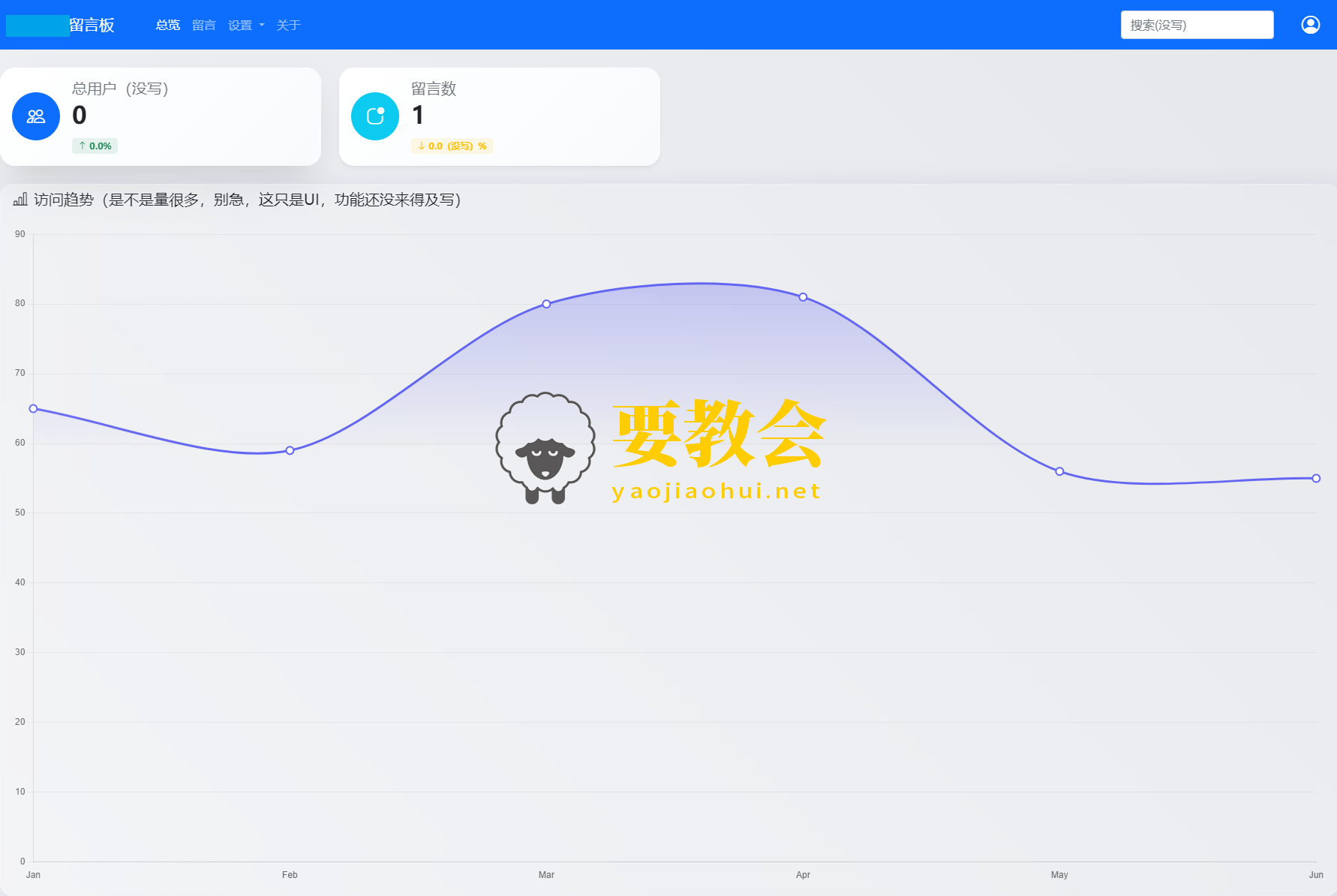Open the user account avatar icon

(x=1310, y=25)
